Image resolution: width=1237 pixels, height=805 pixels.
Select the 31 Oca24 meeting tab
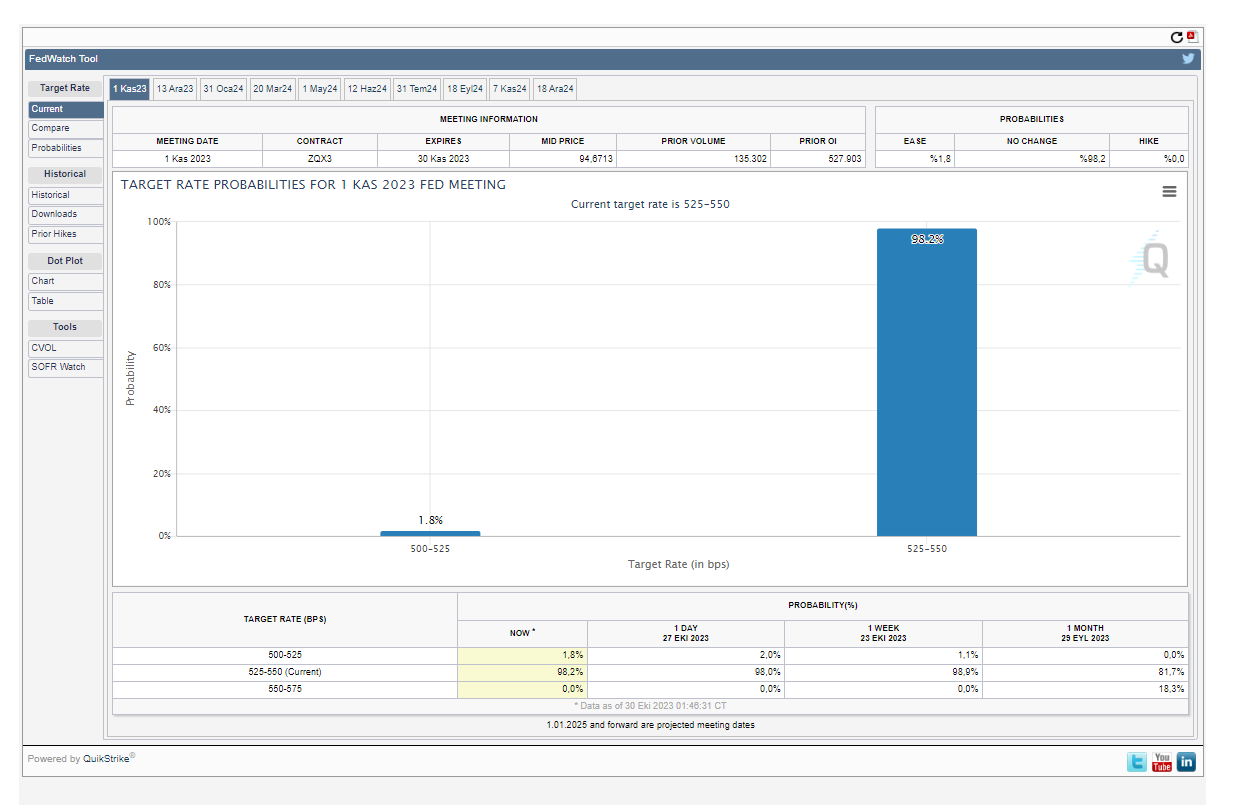pyautogui.click(x=223, y=89)
